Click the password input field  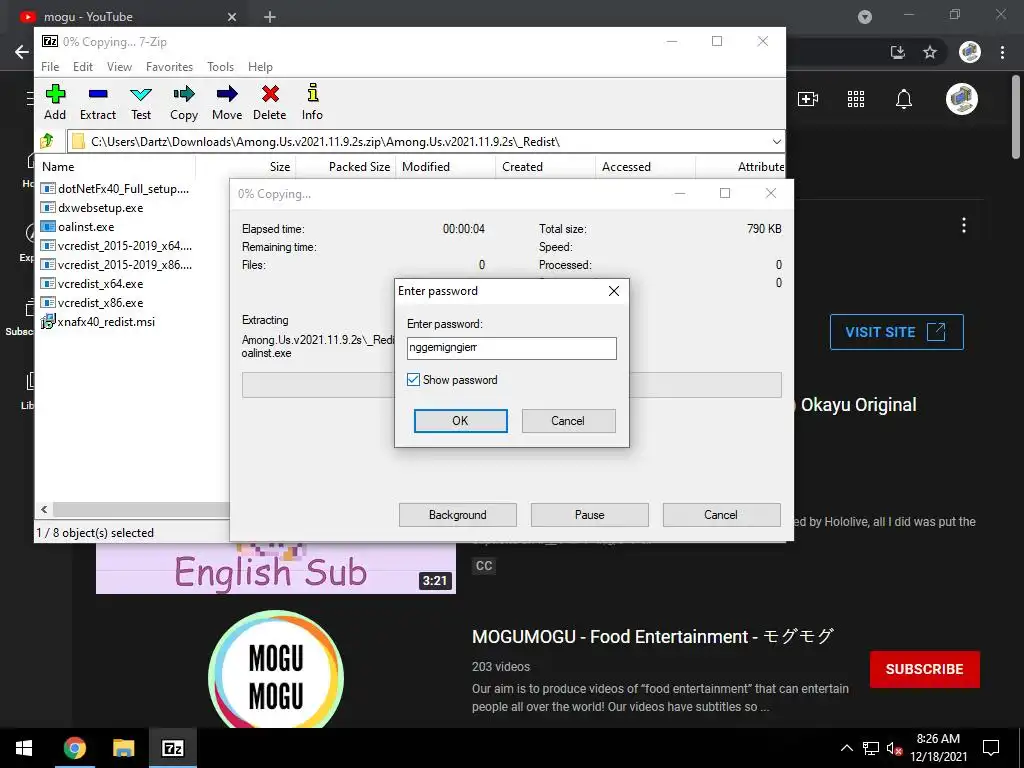pos(511,348)
